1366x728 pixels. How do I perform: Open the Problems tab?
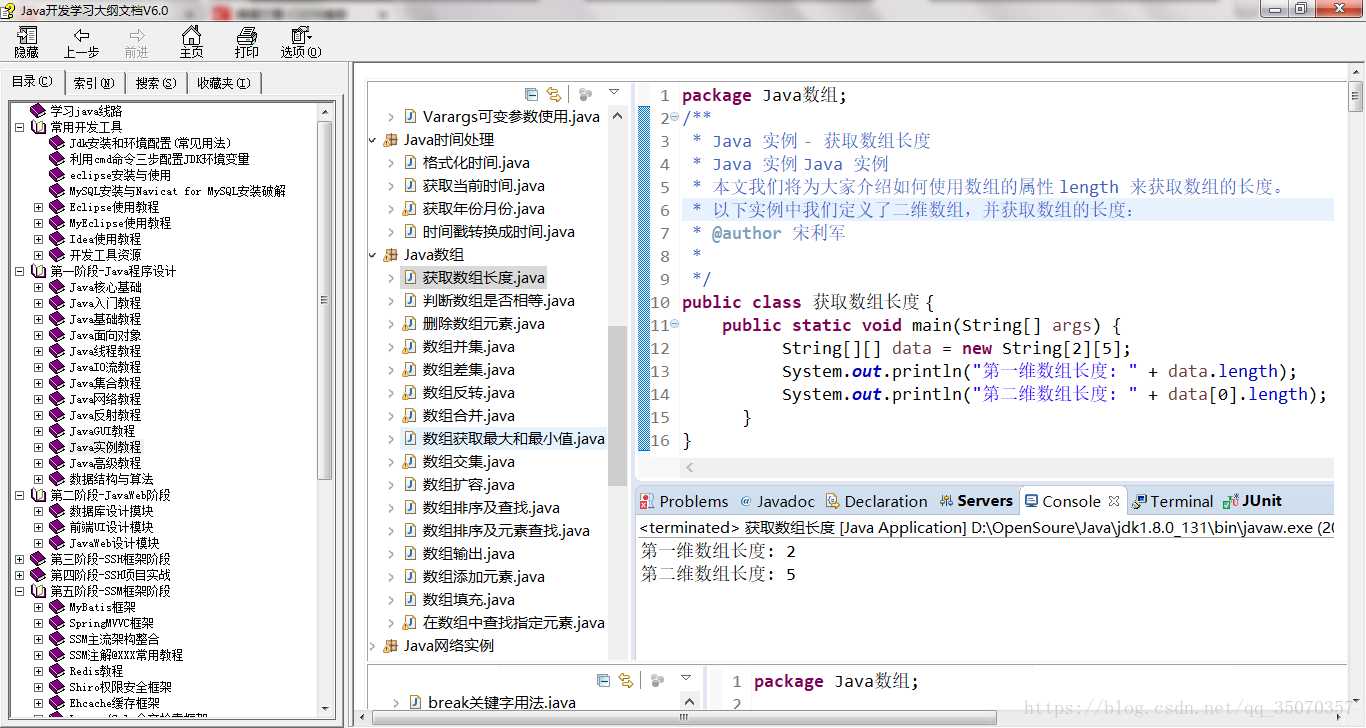(684, 501)
